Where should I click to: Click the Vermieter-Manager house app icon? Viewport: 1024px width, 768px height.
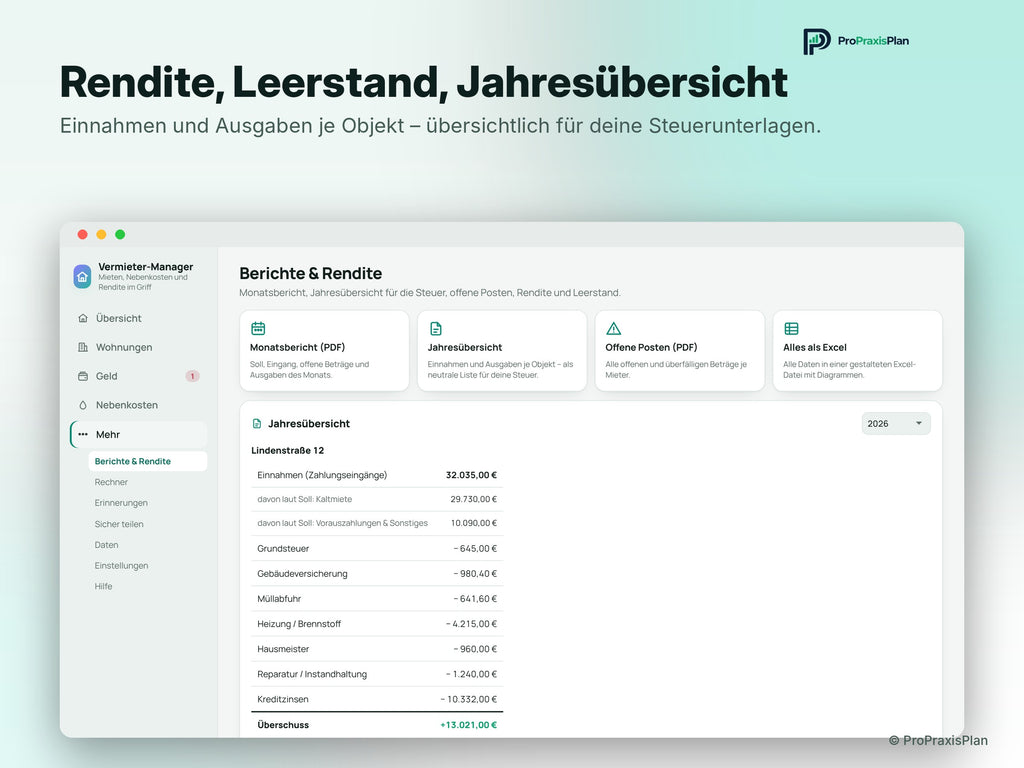click(x=82, y=276)
